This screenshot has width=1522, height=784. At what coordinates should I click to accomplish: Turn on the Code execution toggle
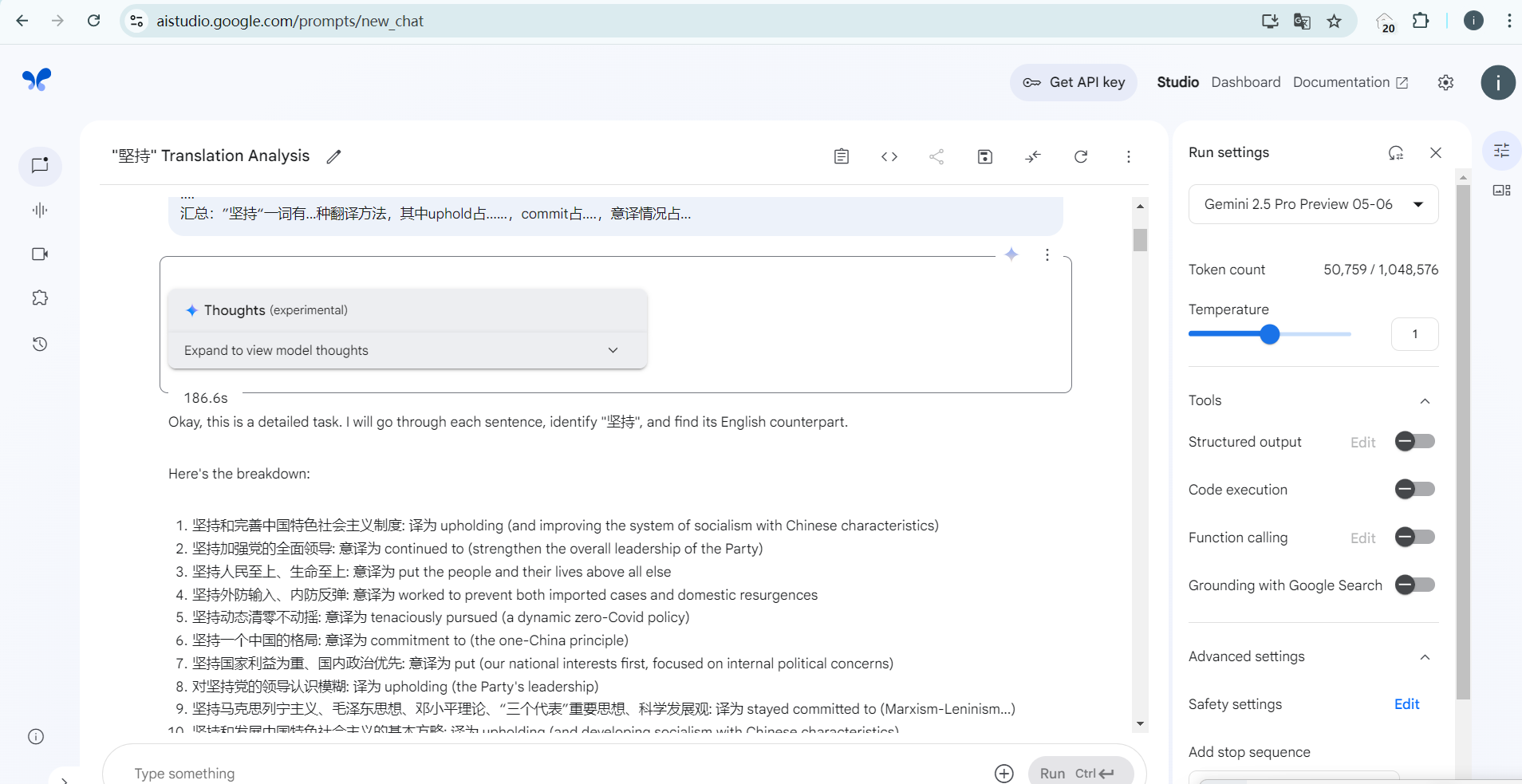[x=1414, y=489]
